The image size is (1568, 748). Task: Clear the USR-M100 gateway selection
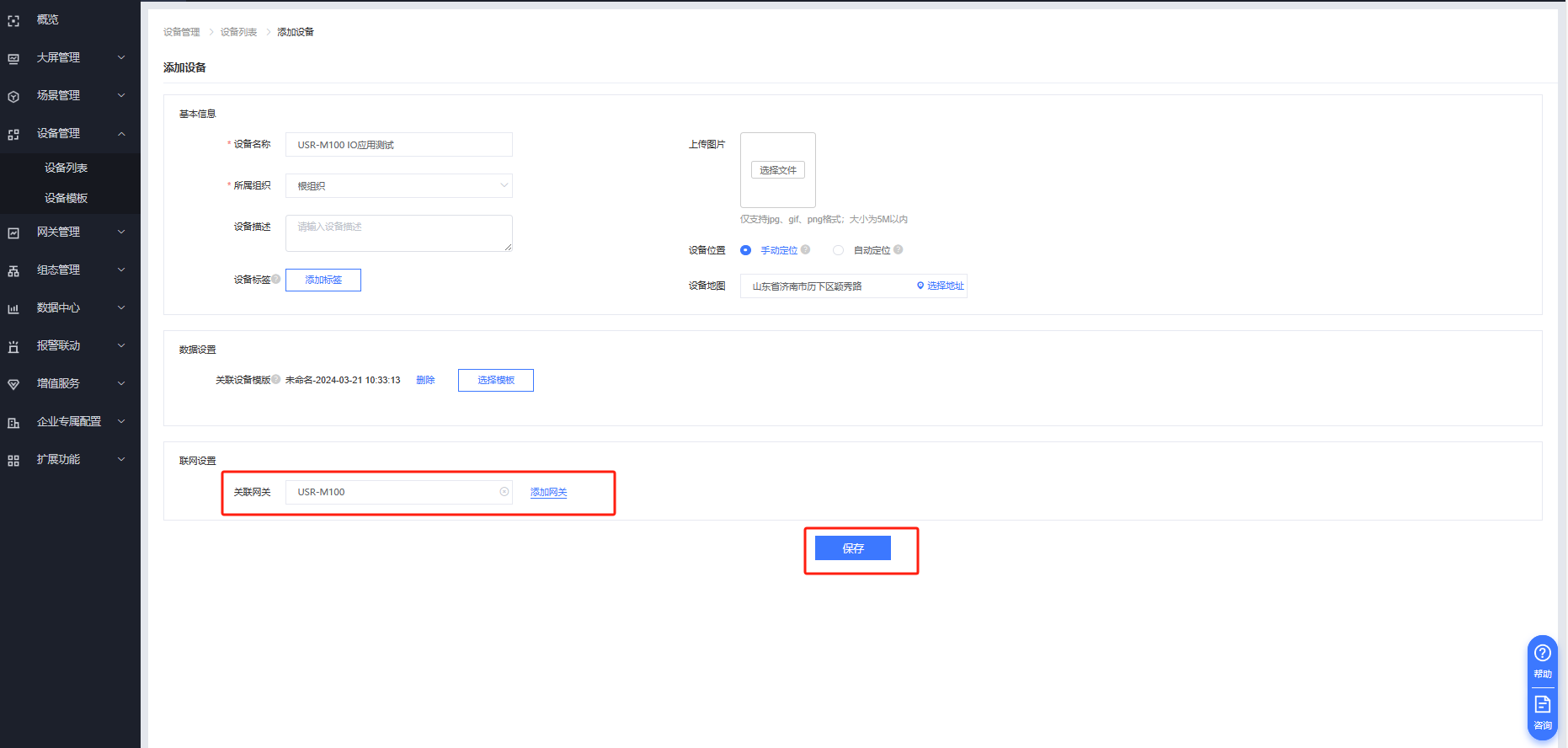[504, 492]
